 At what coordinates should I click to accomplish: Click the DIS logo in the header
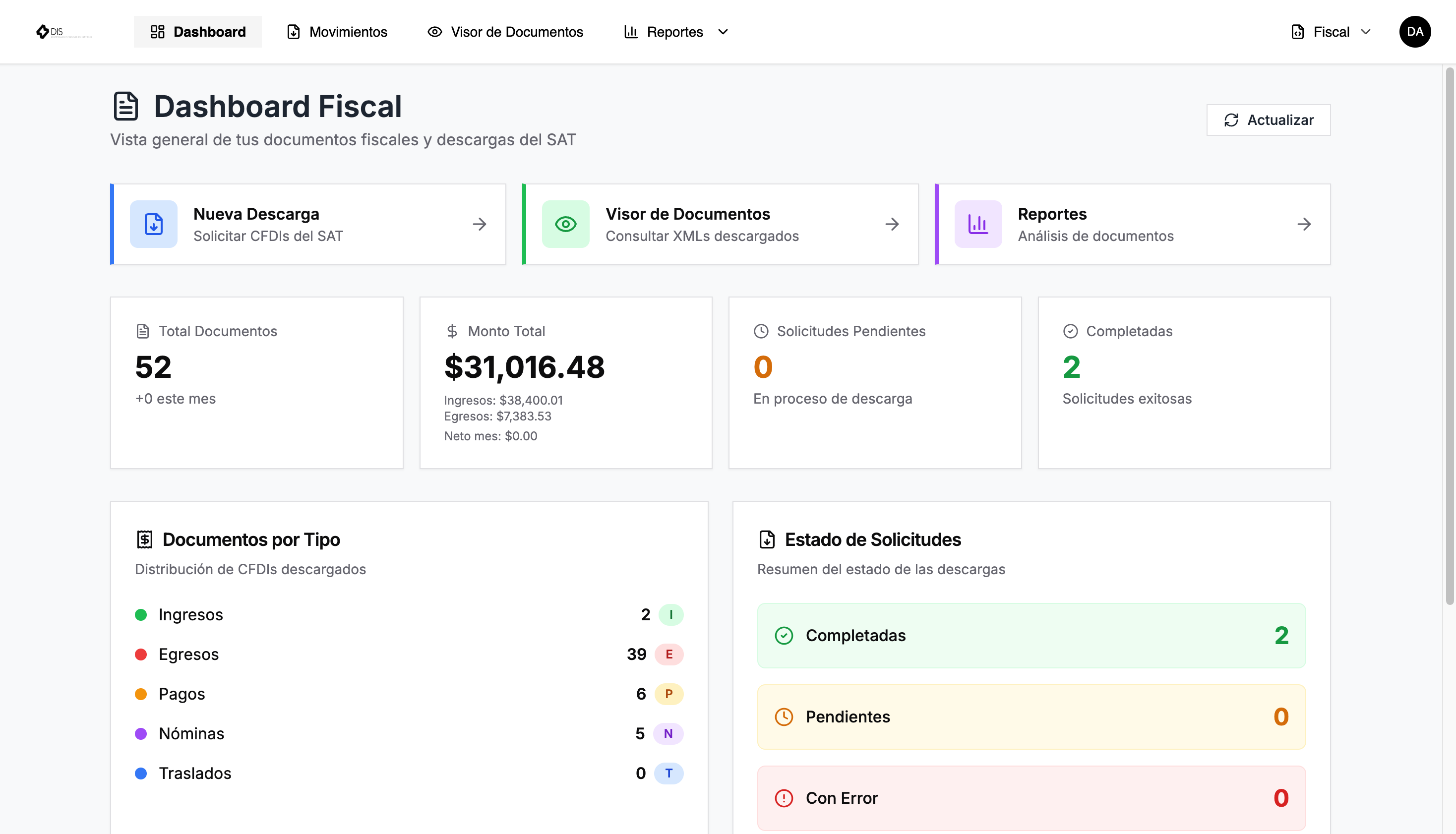[x=63, y=32]
